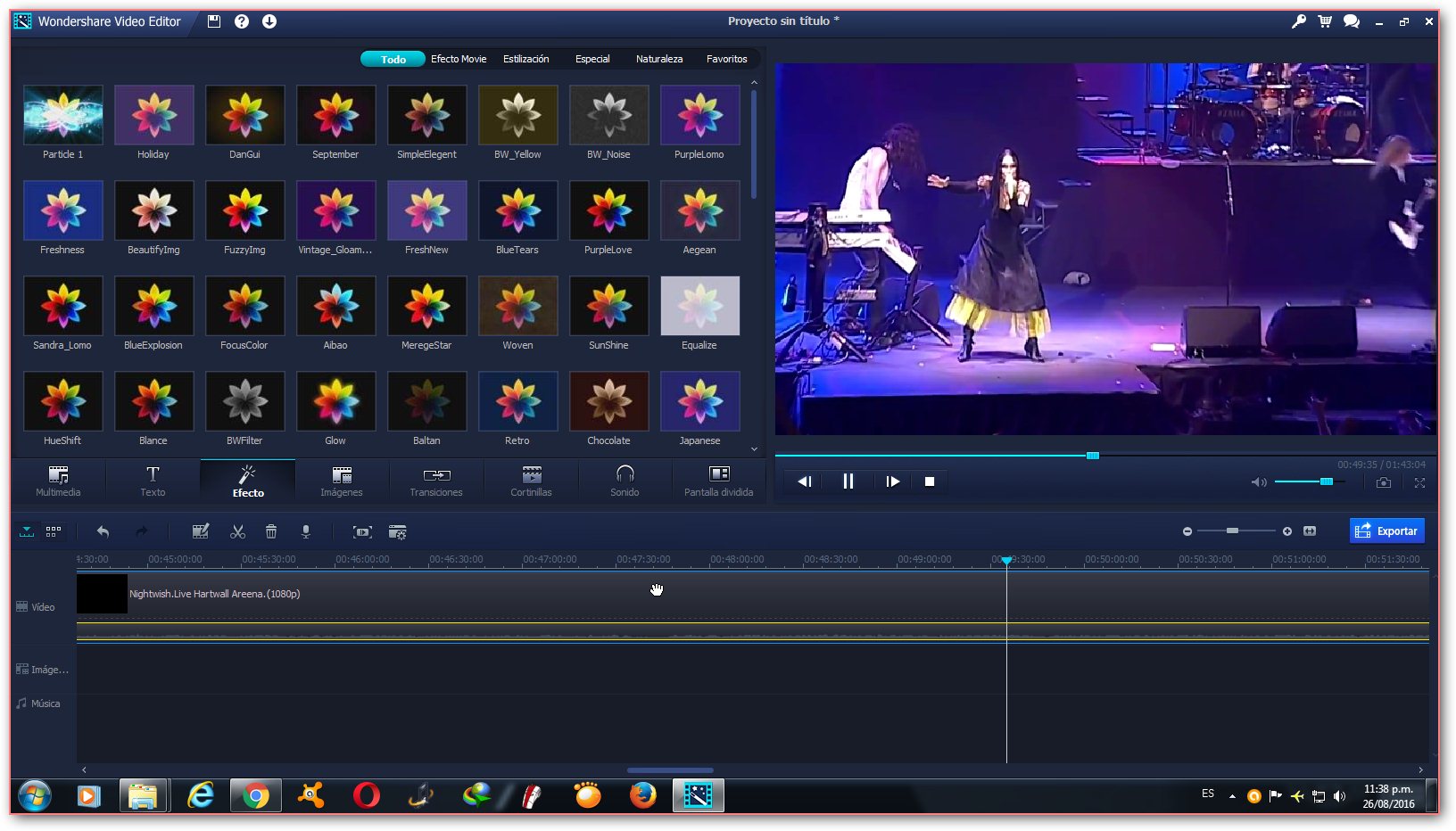
Task: Click the timeline playhead marker
Action: 1006,560
